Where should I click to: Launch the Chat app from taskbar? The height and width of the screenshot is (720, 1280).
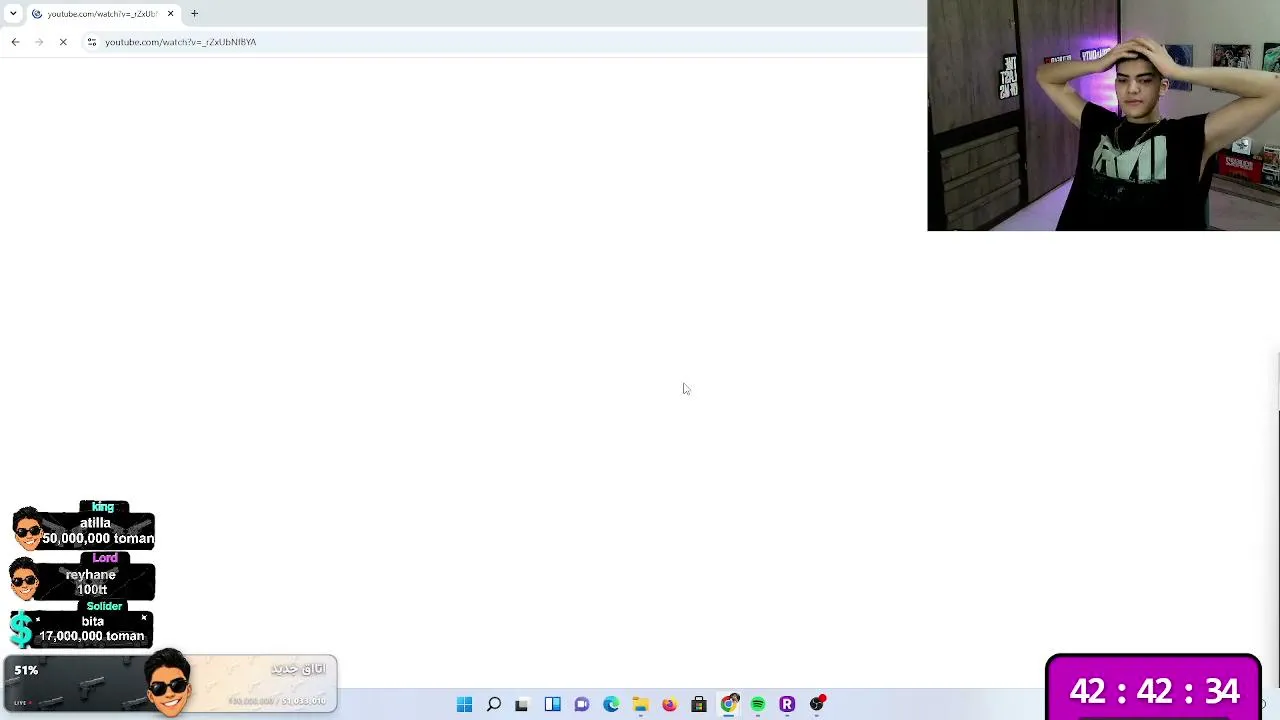(581, 705)
